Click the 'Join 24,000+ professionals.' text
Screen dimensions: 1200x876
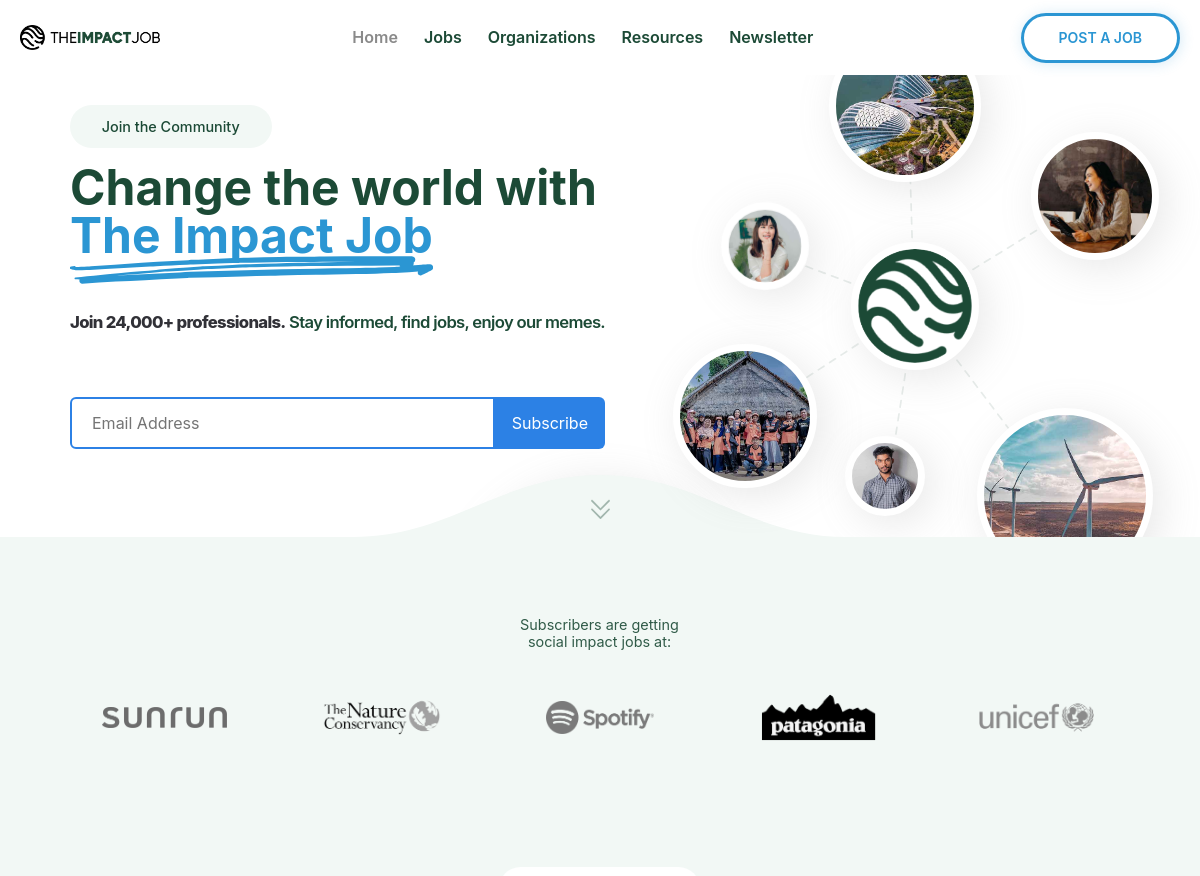(178, 322)
